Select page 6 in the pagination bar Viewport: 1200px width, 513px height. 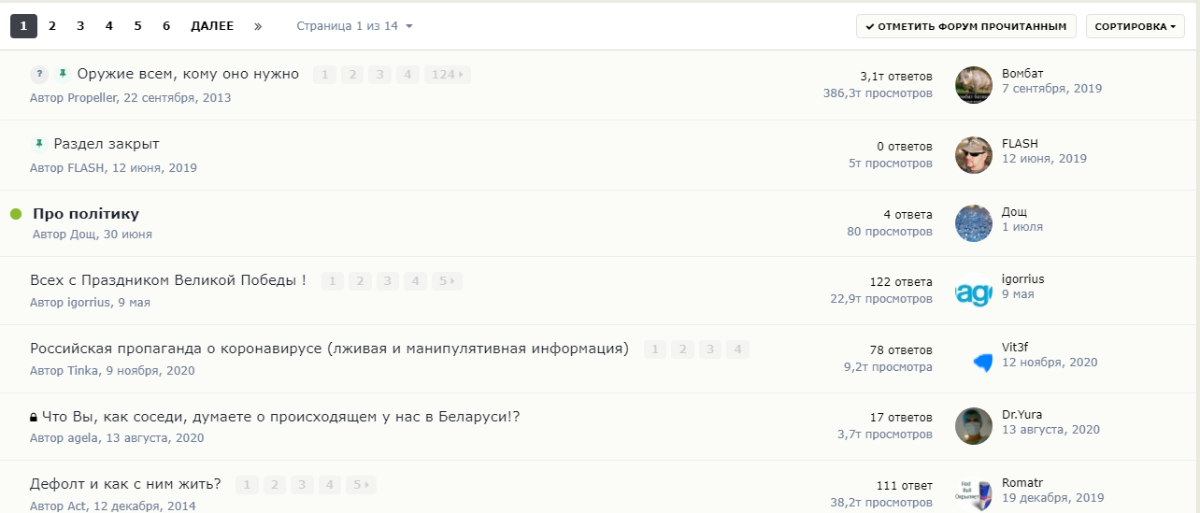(167, 26)
